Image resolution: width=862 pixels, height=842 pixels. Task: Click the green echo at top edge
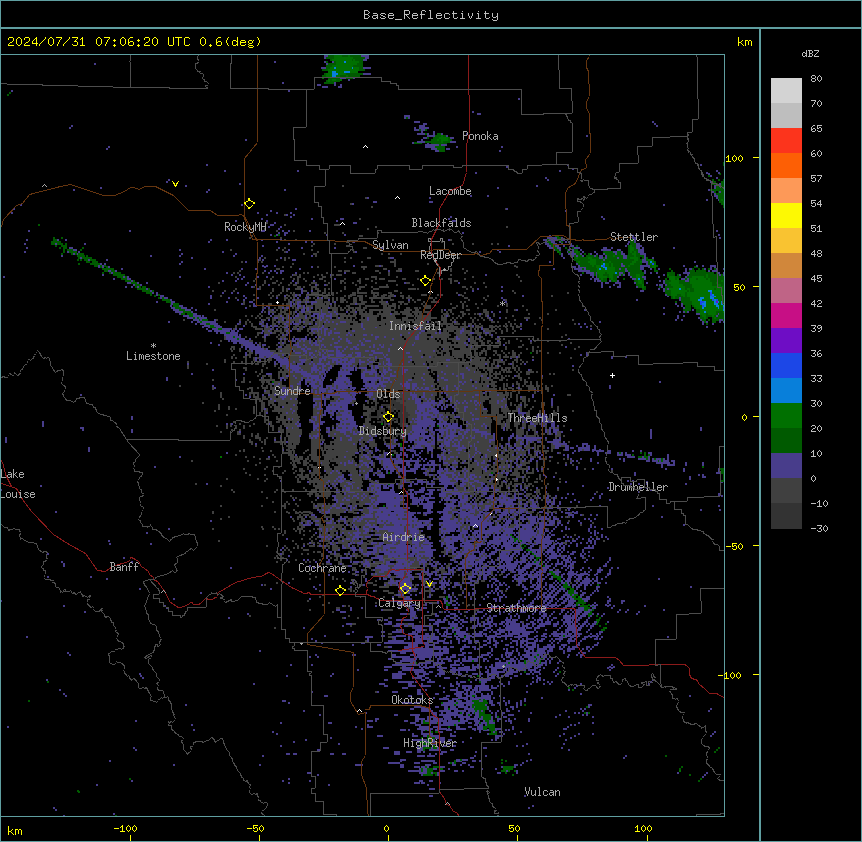pyautogui.click(x=345, y=69)
